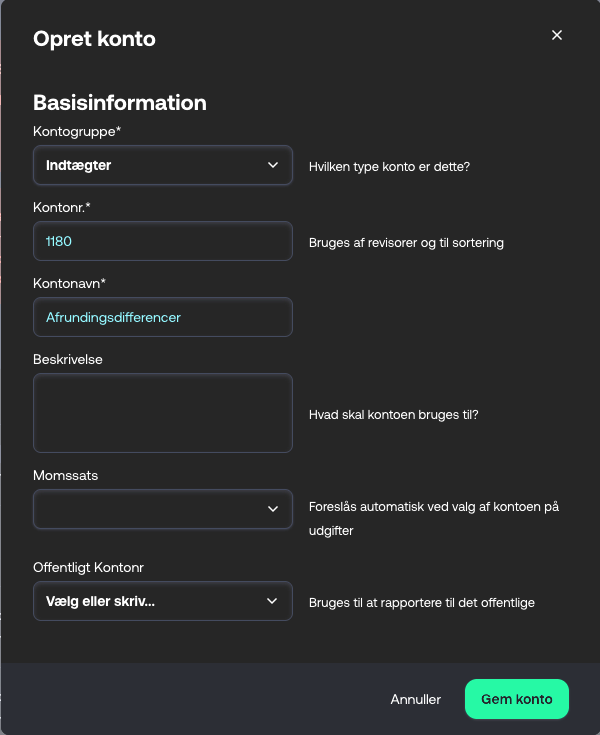
Task: Click the Kontonavn field with Afrundingsdifferencer
Action: (163, 317)
